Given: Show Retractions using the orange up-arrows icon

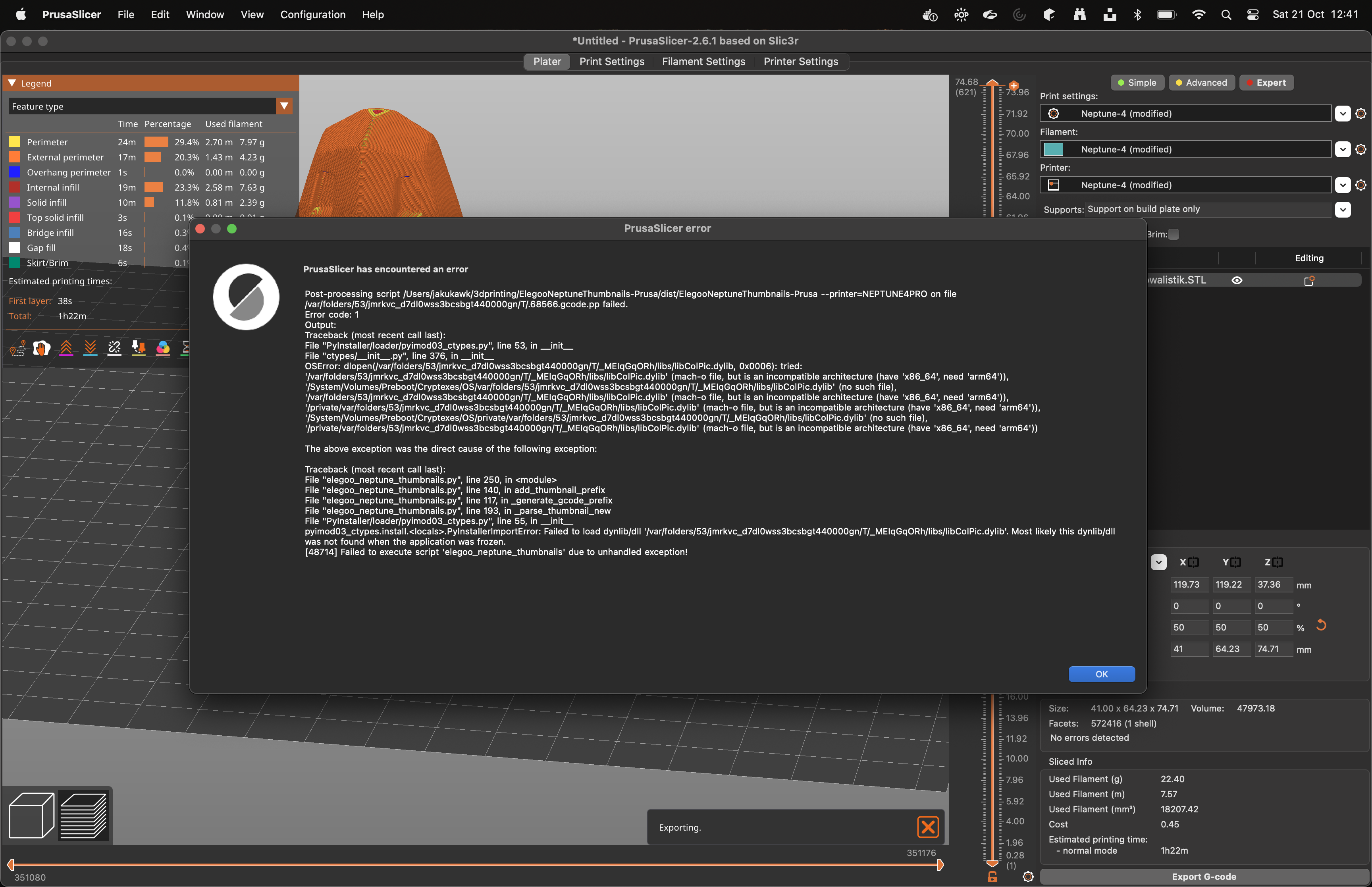Looking at the screenshot, I should click(x=66, y=348).
